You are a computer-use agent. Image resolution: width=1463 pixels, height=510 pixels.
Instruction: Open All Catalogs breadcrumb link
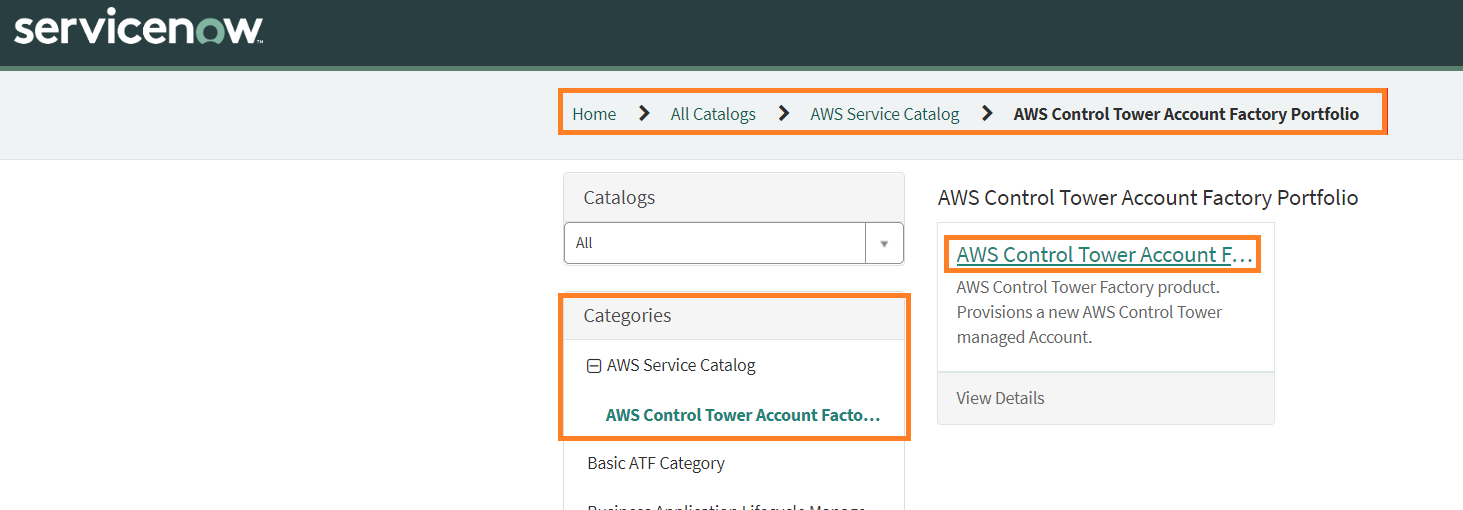(713, 114)
